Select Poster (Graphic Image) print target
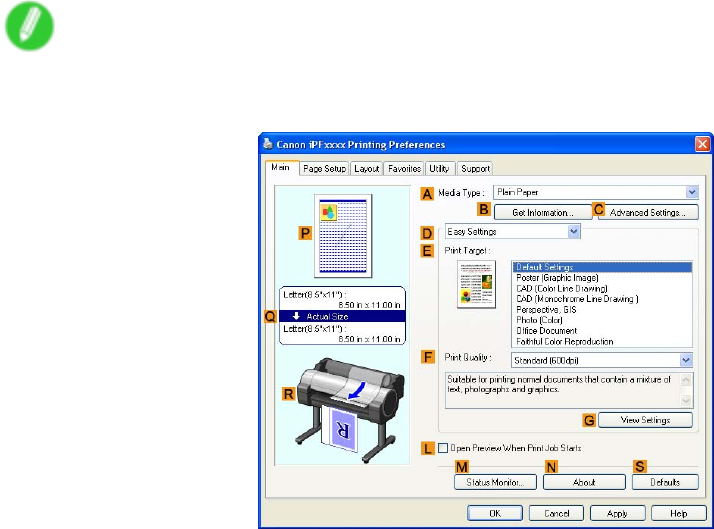The height and width of the screenshot is (529, 714). 602,278
